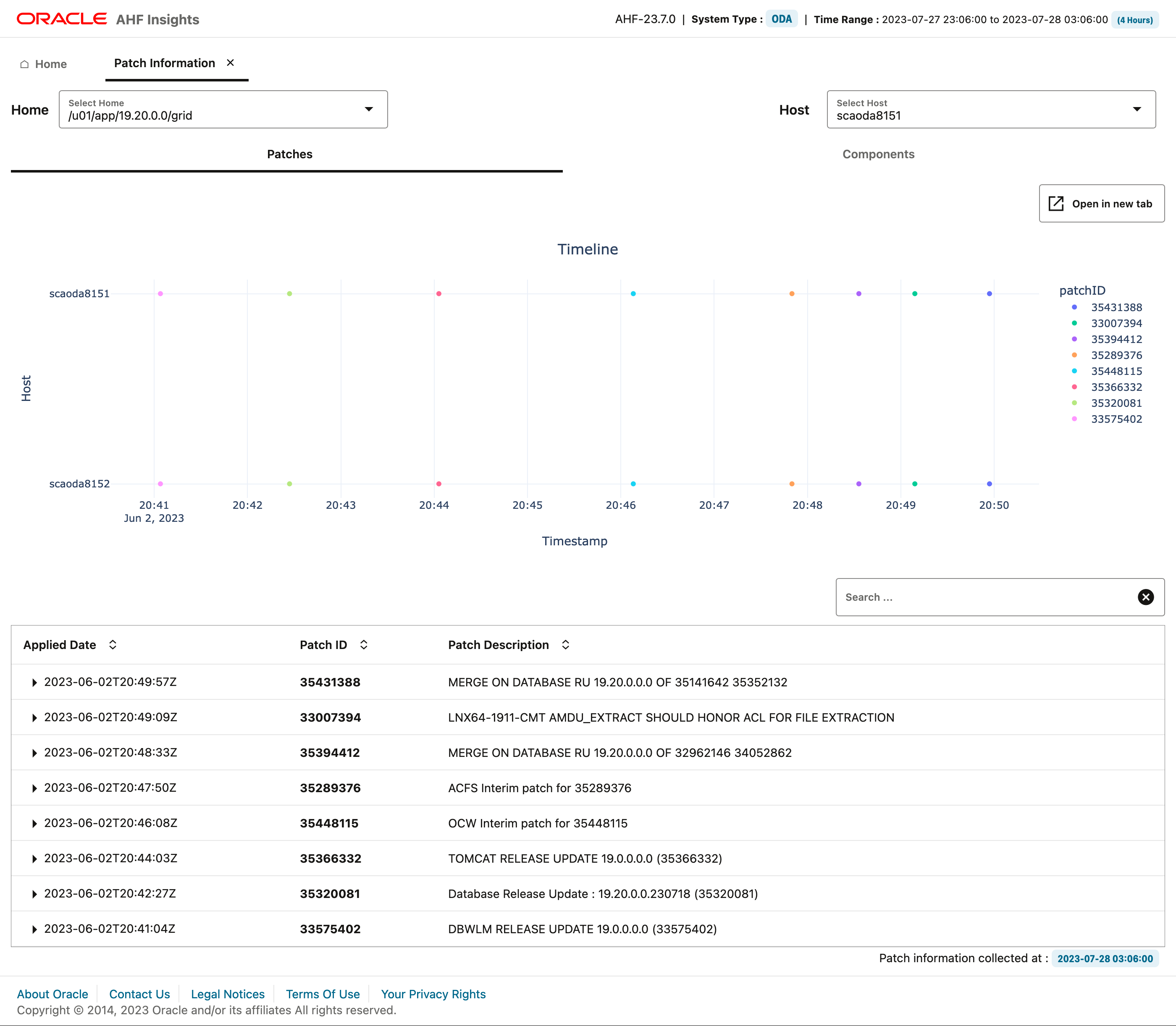Toggle legend entry 35431388
This screenshot has width=1176, height=1026.
1107,307
